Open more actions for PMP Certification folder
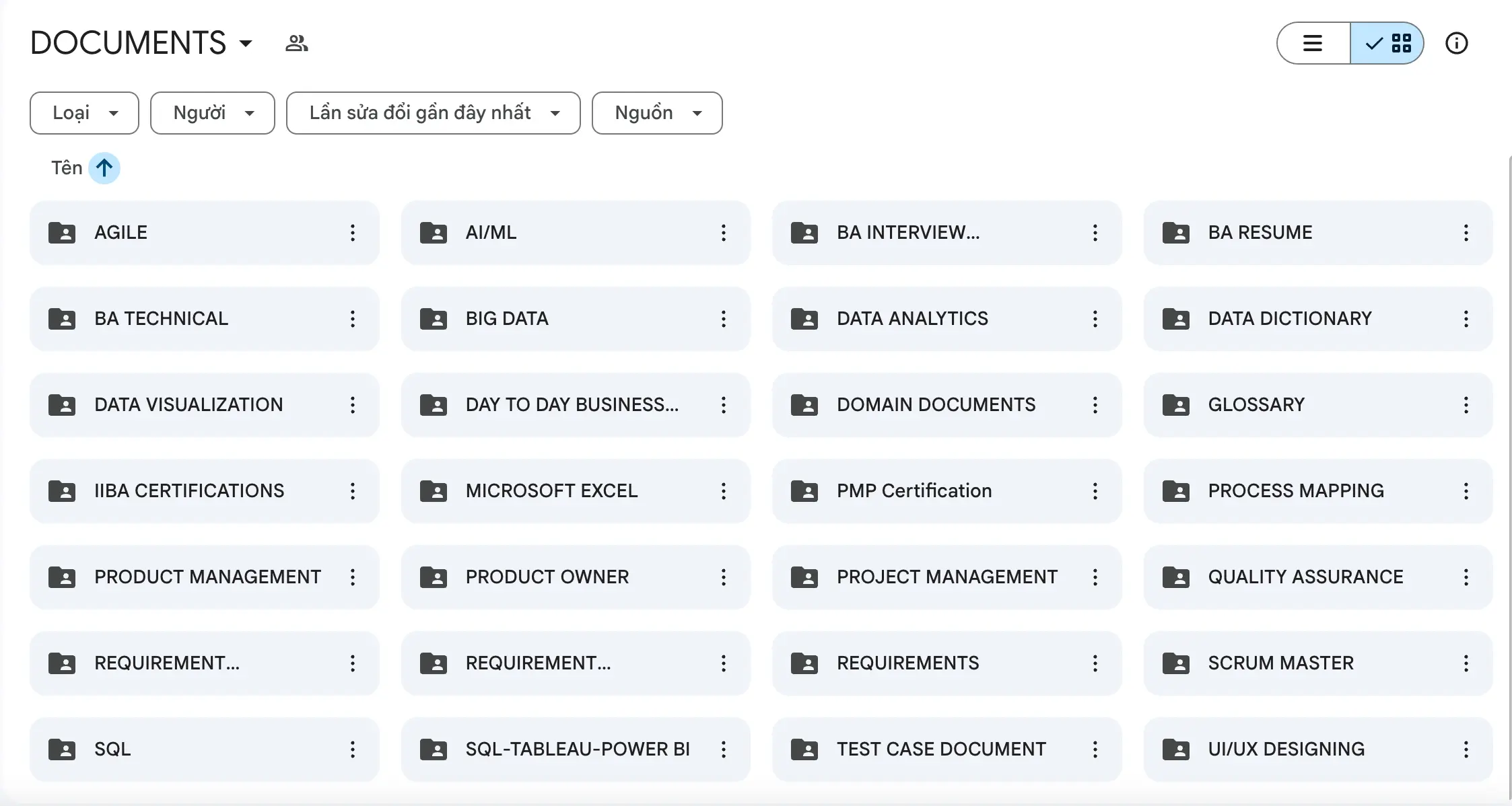This screenshot has height=806, width=1512. 1095,491
